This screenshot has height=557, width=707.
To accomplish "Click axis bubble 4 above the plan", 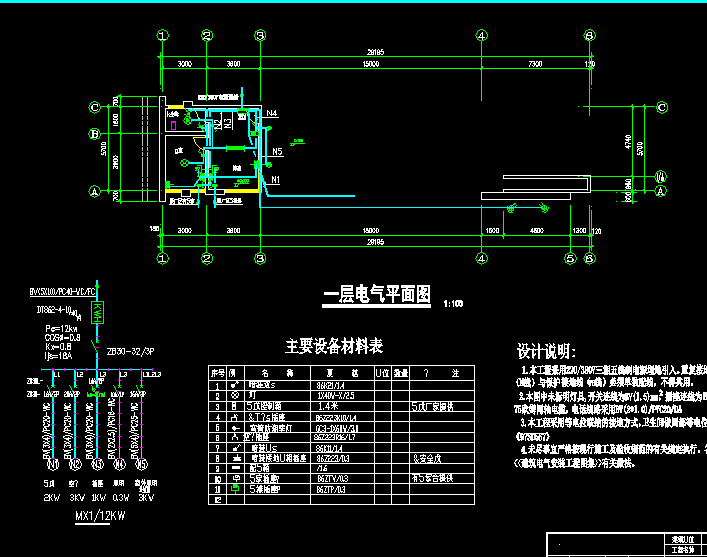I will click(x=482, y=35).
